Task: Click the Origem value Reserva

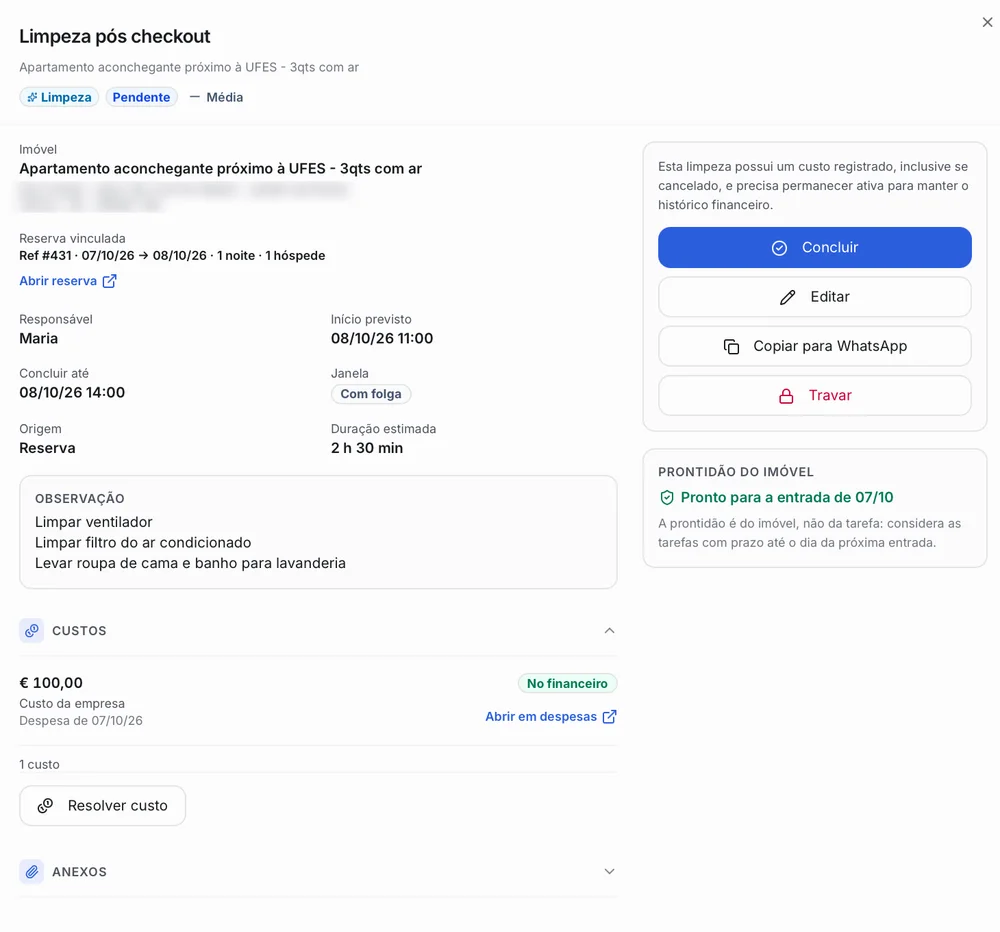Action: [47, 448]
